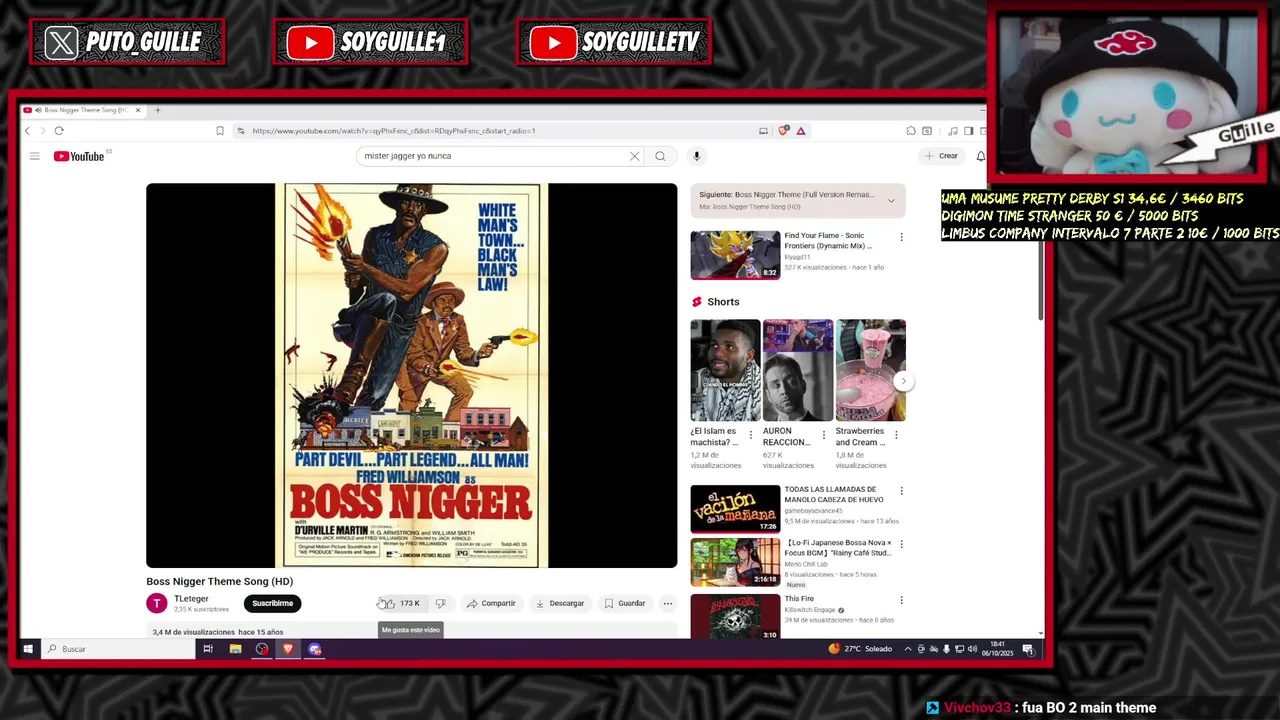
Task: Switch to Brave browser taskbar icon
Action: pyautogui.click(x=288, y=649)
